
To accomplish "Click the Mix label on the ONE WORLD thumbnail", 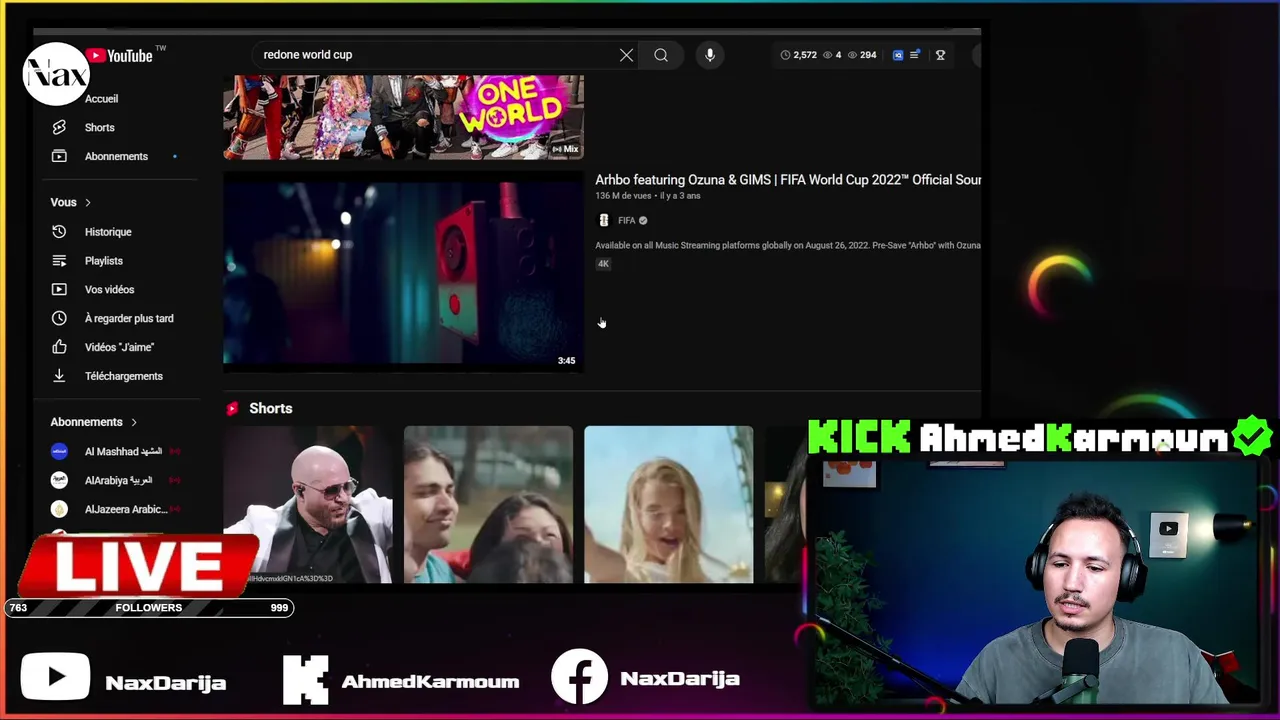I will click(566, 149).
